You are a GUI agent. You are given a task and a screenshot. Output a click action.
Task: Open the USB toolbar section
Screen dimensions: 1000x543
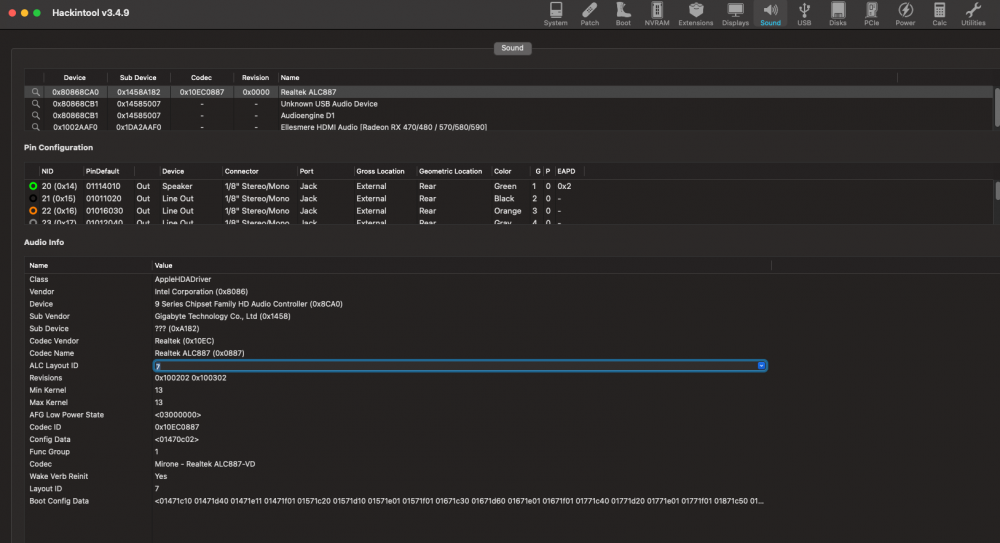[804, 14]
